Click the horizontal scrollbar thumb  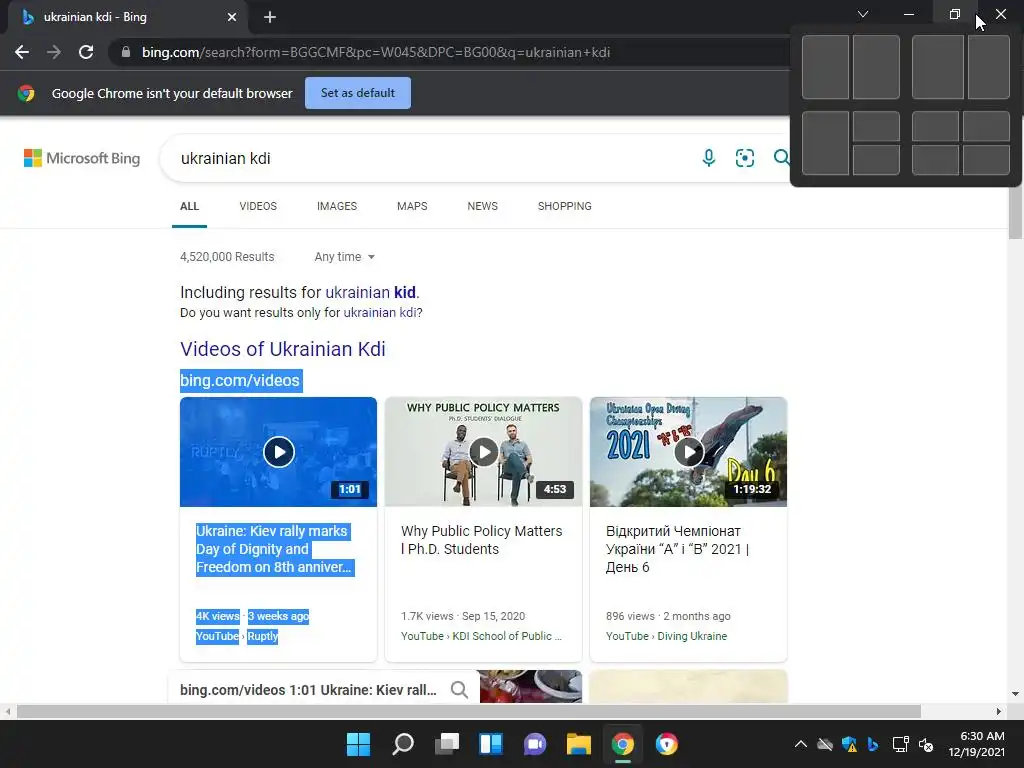(x=468, y=711)
